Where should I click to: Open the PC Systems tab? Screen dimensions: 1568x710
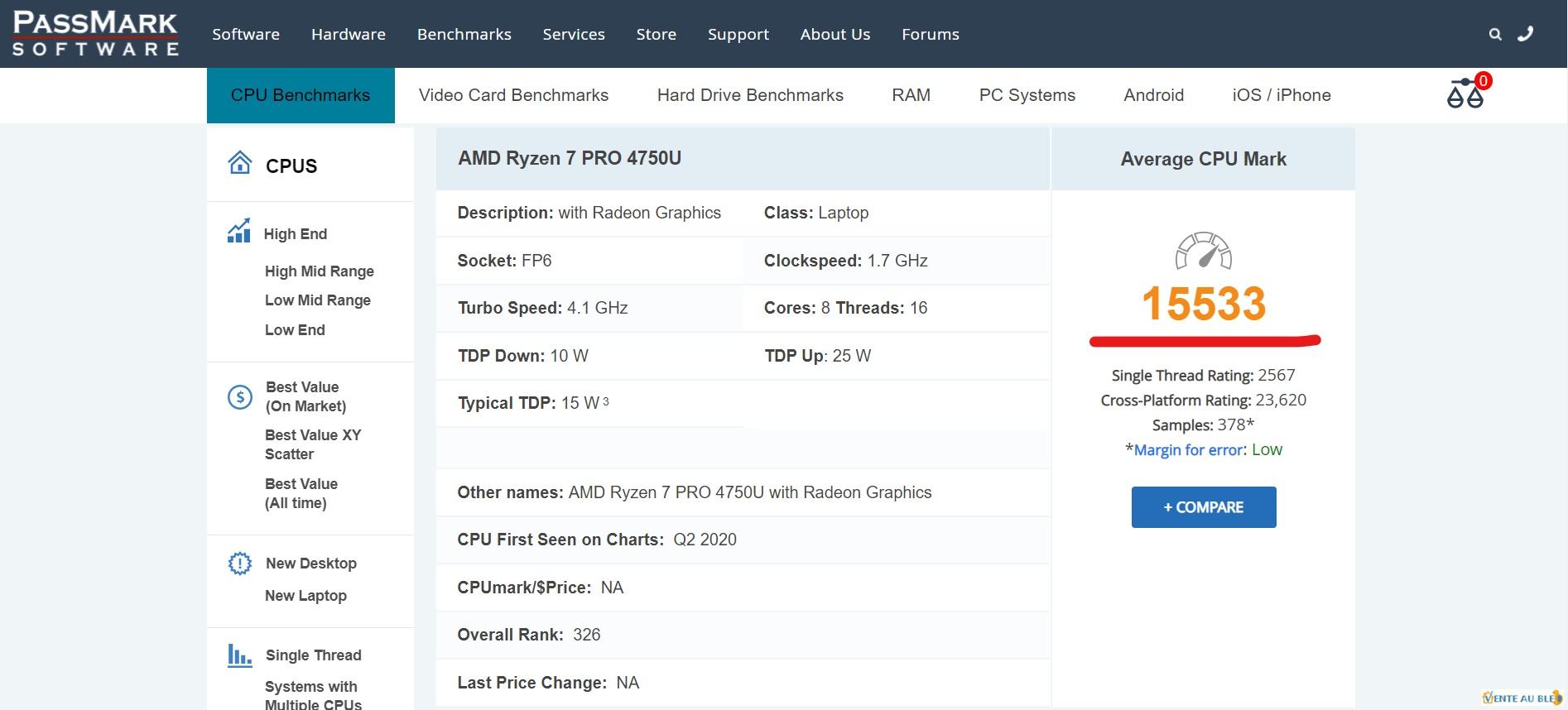tap(1027, 95)
